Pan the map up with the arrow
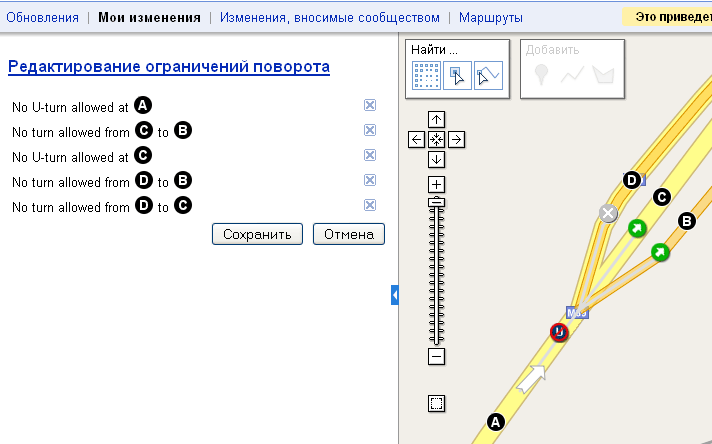Viewport: 712px width, 444px height. point(436,120)
